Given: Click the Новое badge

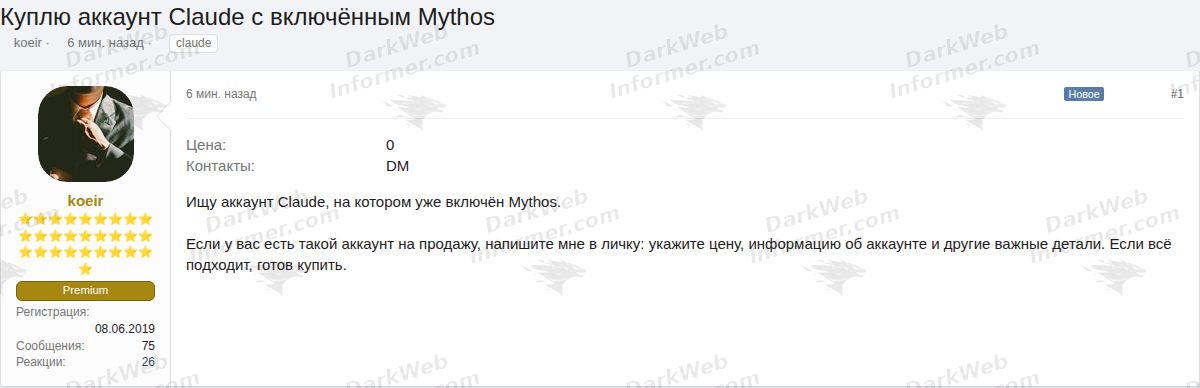Looking at the screenshot, I should [1083, 94].
